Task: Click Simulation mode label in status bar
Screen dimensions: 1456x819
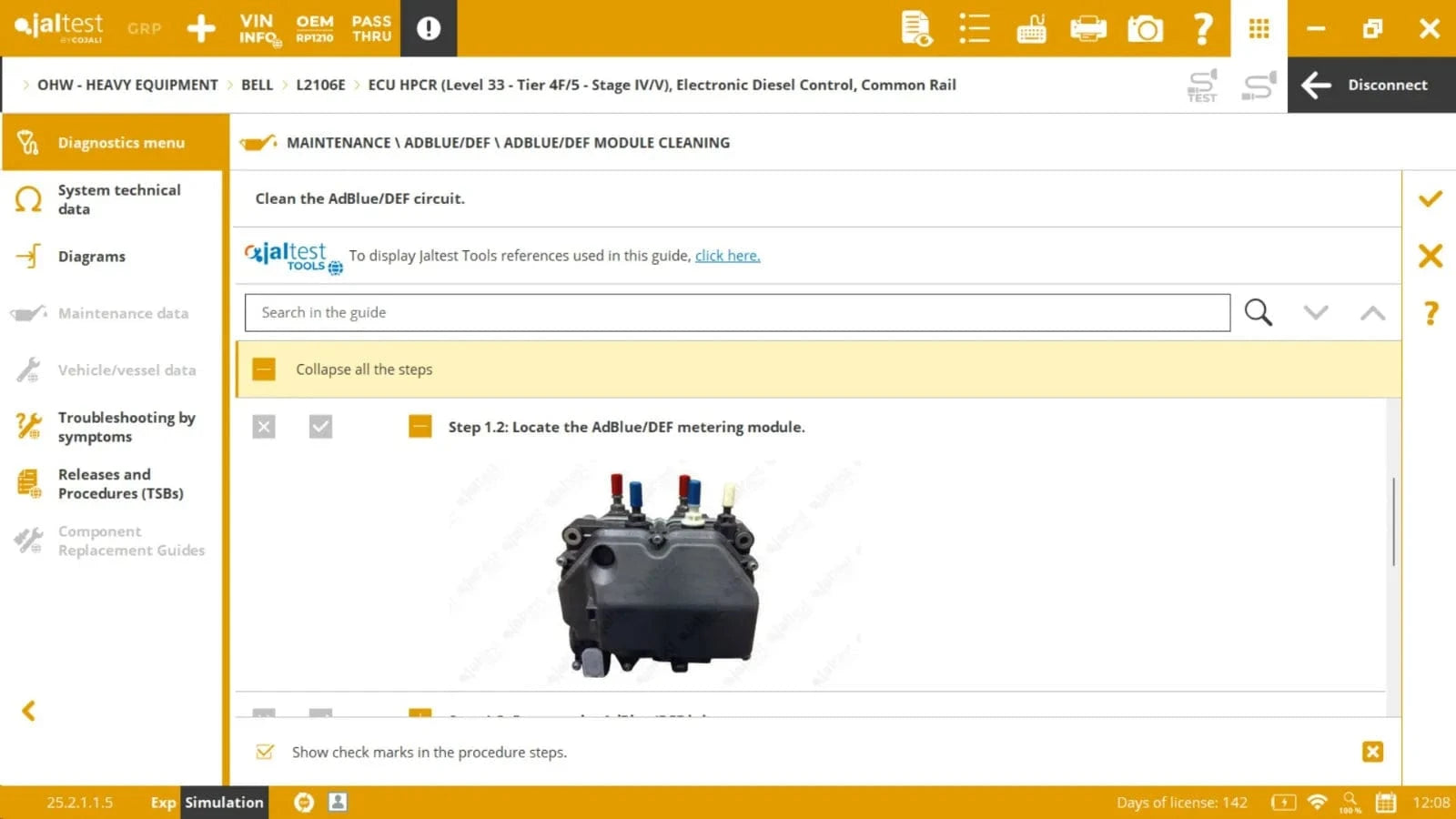Action: (x=224, y=802)
